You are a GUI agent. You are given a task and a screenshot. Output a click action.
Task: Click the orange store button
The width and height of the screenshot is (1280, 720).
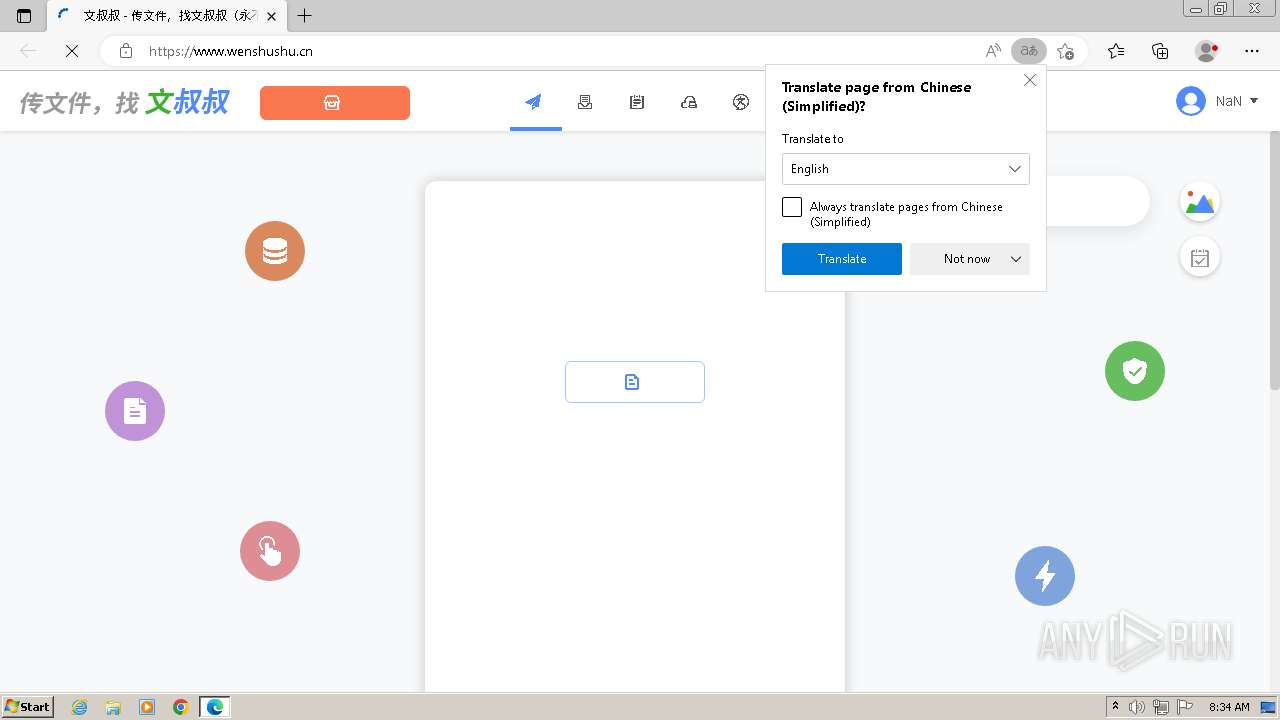[x=335, y=103]
